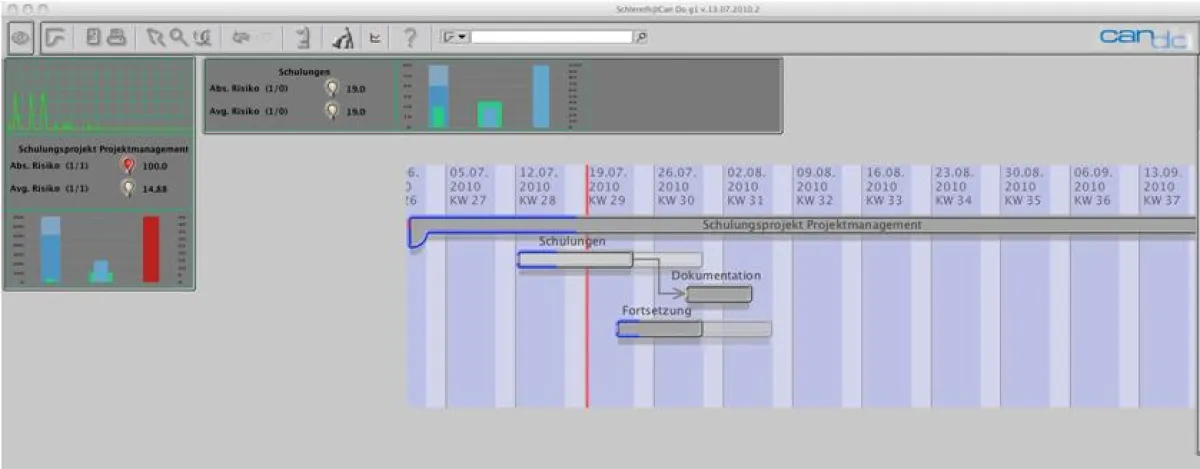This screenshot has width=1200, height=469.
Task: Select the arrow pointer tool
Action: [x=155, y=38]
